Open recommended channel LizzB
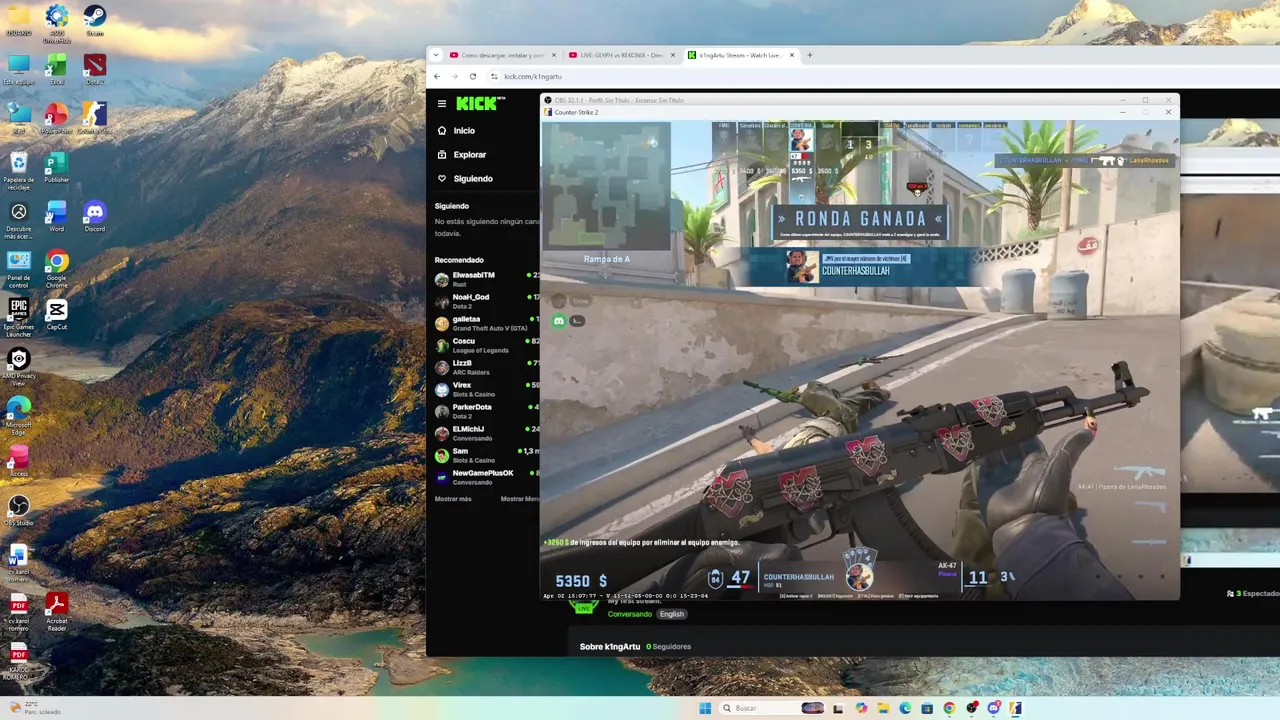This screenshot has height=720, width=1280. pos(487,367)
